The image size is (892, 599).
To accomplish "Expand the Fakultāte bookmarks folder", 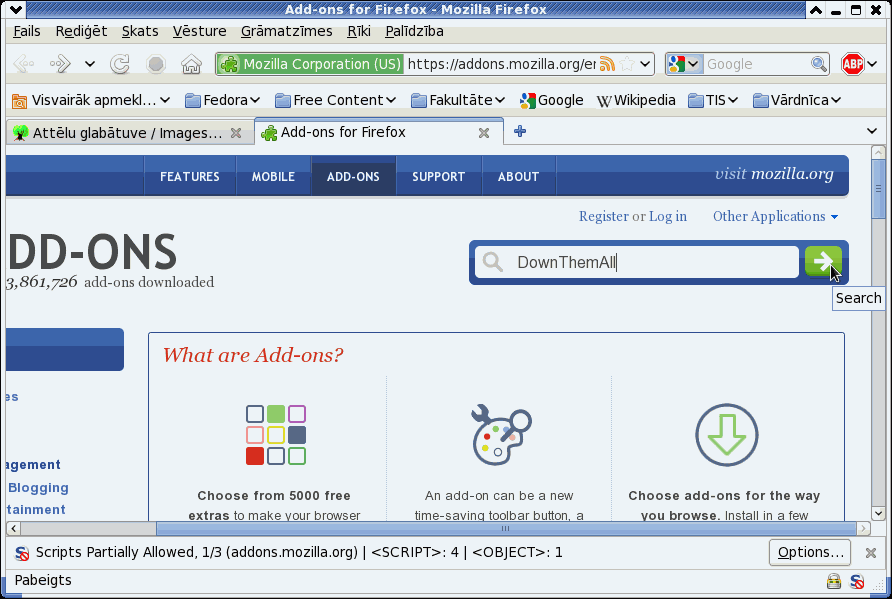I will [458, 100].
